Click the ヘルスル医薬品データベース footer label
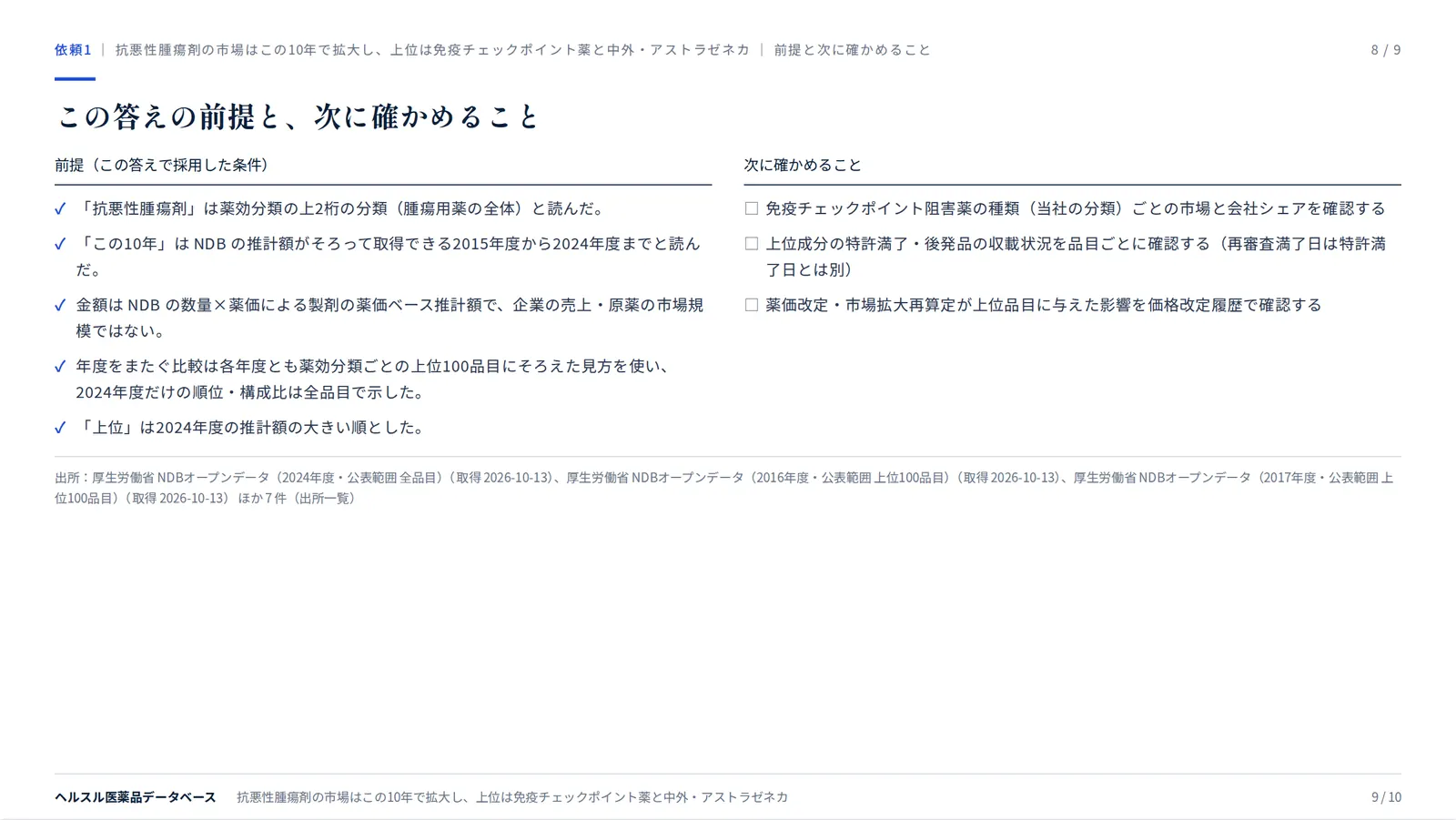 [136, 797]
